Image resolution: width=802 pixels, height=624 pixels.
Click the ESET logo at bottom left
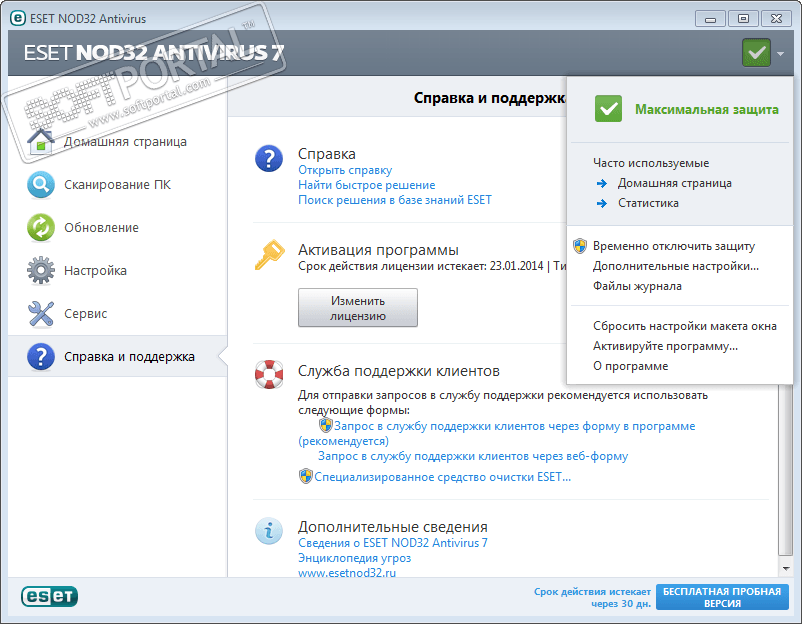point(50,596)
